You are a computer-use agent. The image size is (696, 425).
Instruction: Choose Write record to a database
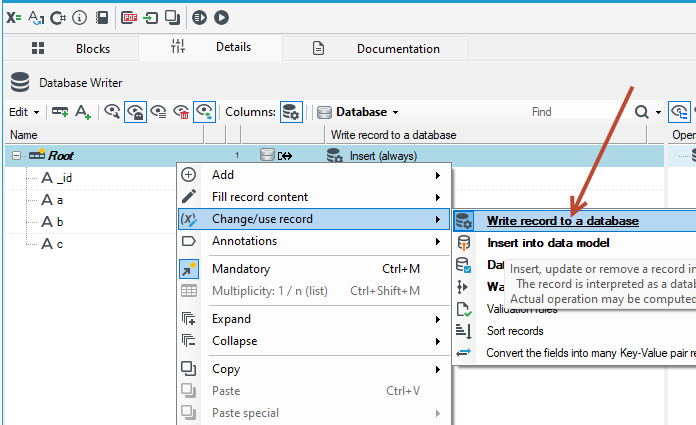pos(574,221)
